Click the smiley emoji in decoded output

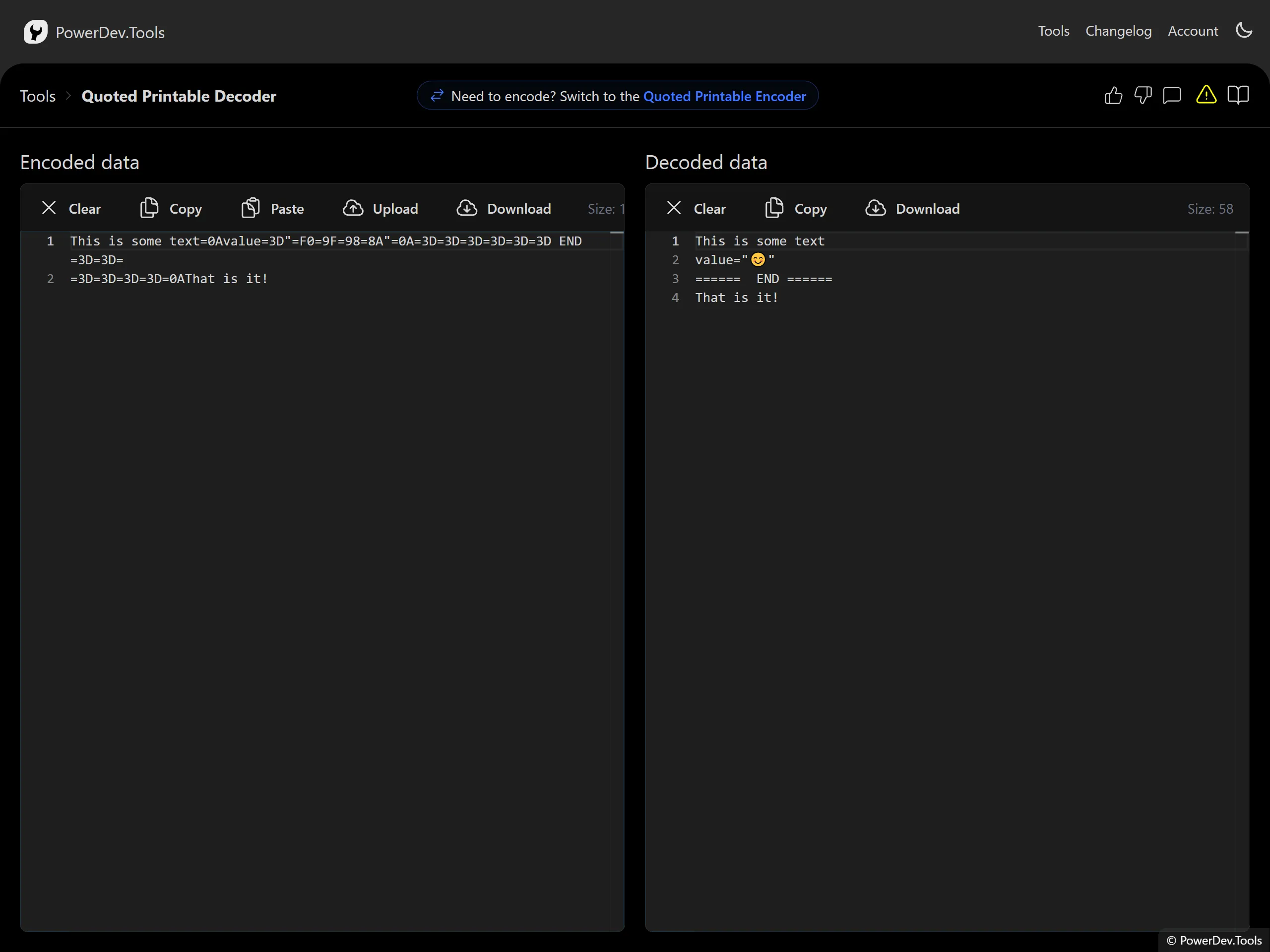(x=758, y=260)
